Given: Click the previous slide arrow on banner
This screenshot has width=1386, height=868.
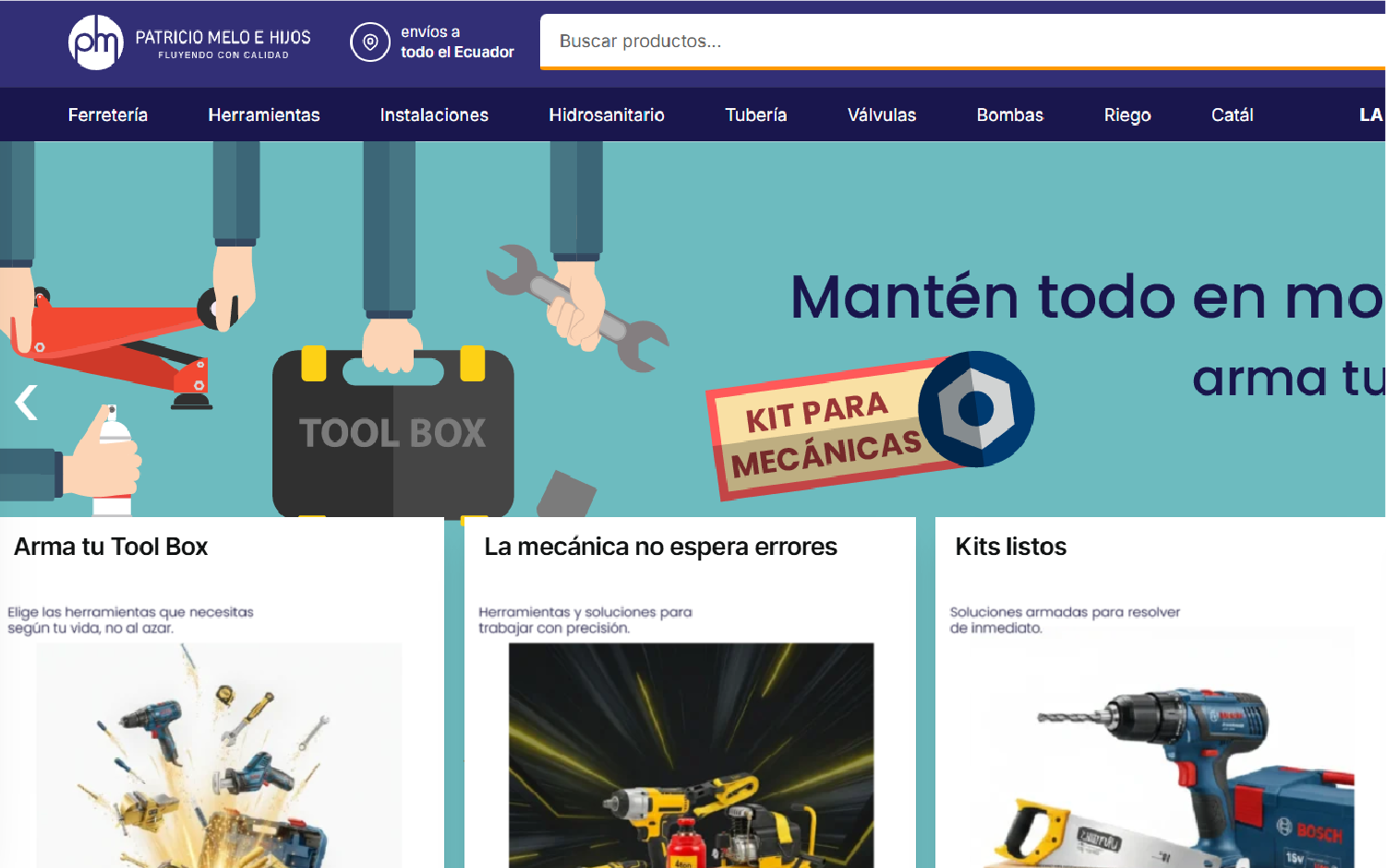Looking at the screenshot, I should [x=26, y=403].
